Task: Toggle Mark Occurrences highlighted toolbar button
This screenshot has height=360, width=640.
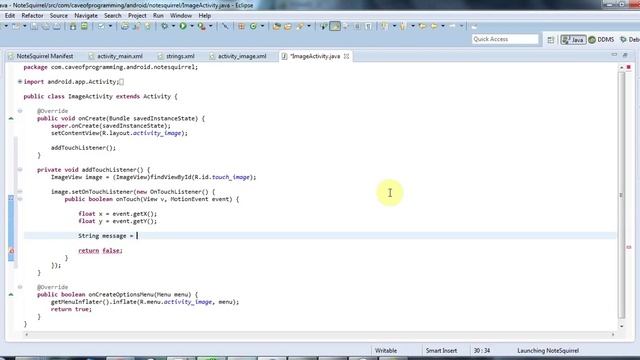Action: pos(335,27)
